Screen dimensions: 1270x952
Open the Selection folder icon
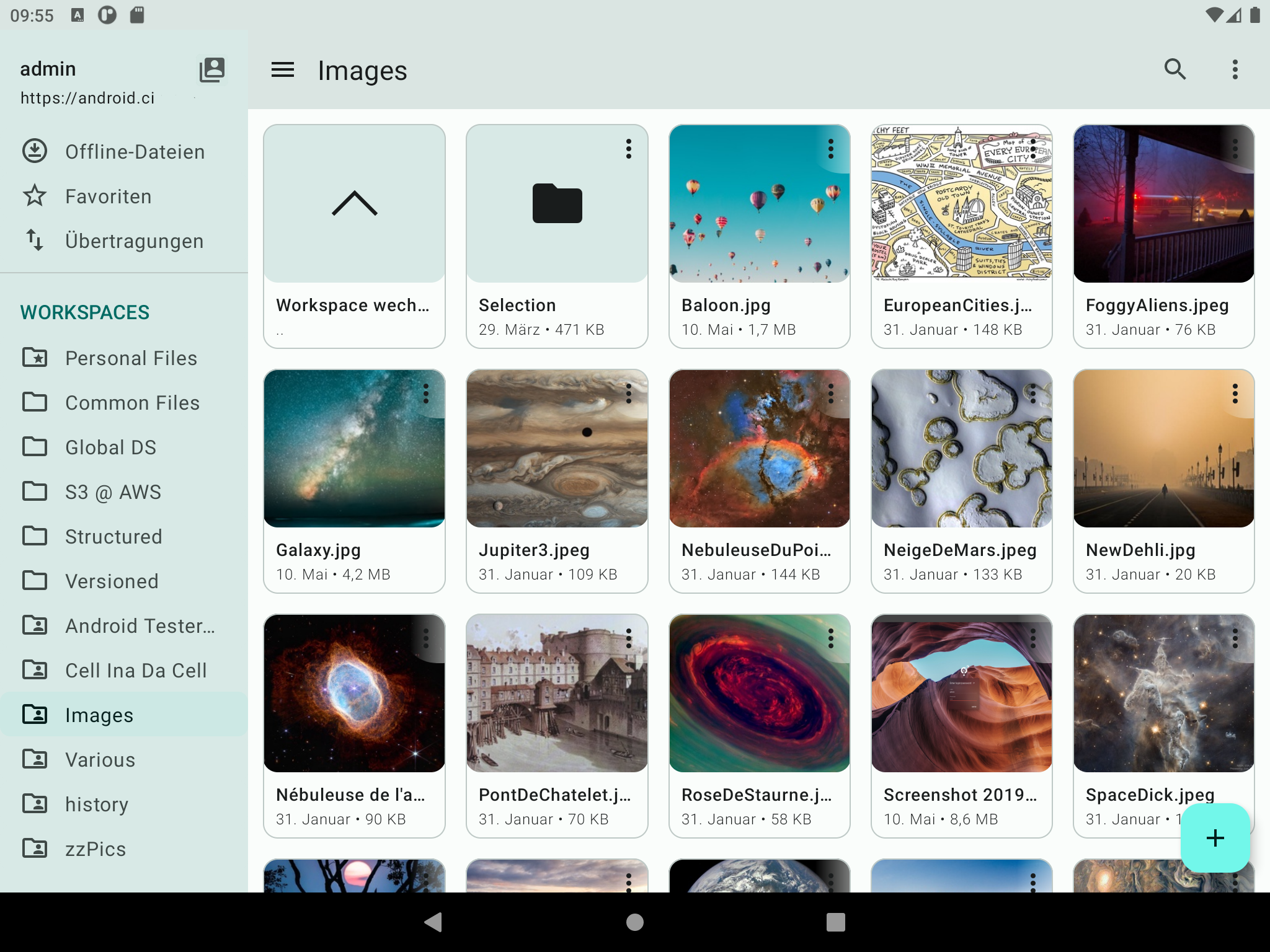pyautogui.click(x=557, y=203)
